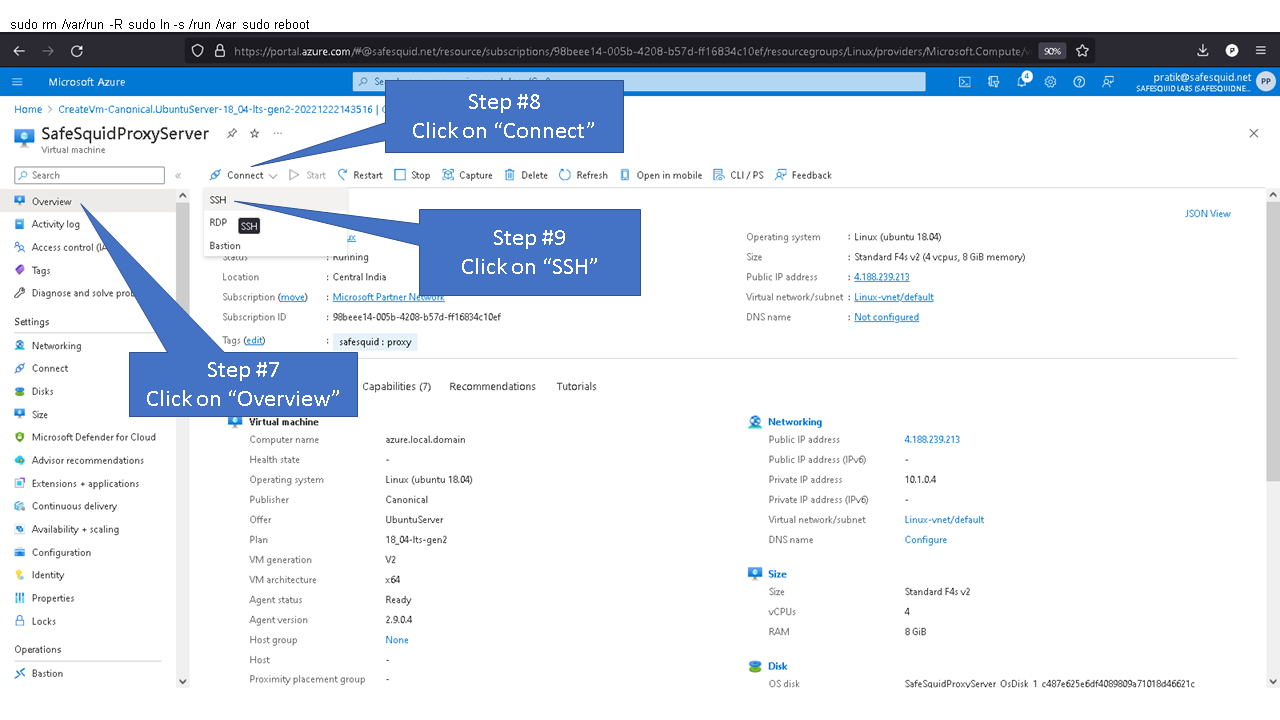Open the browser downloads icon

(x=1203, y=51)
